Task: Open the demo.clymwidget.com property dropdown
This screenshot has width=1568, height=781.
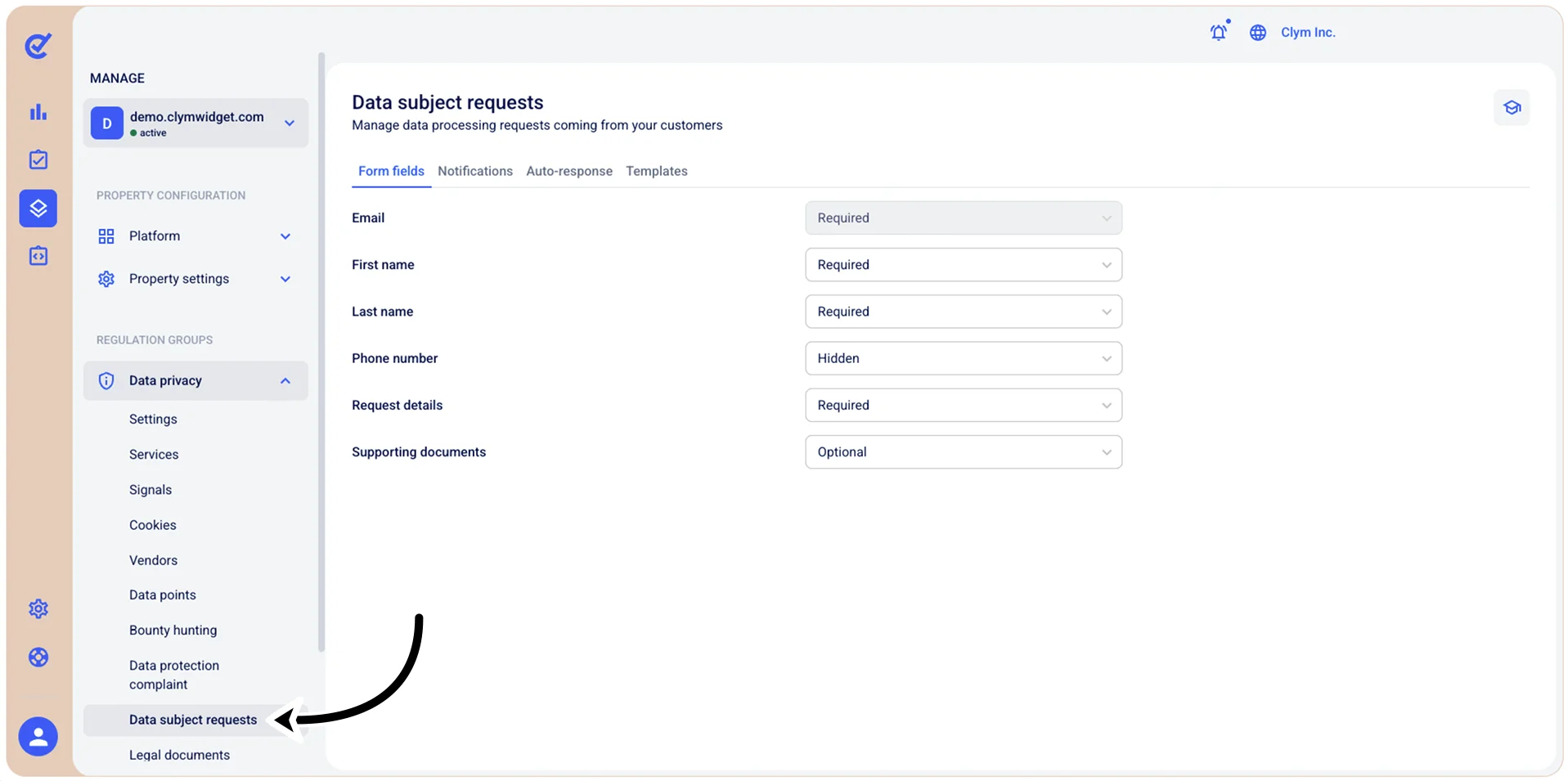Action: point(195,123)
